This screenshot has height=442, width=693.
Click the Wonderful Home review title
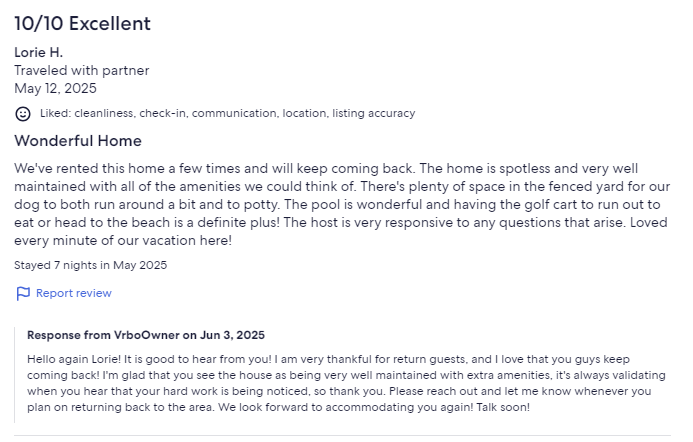[x=78, y=141]
